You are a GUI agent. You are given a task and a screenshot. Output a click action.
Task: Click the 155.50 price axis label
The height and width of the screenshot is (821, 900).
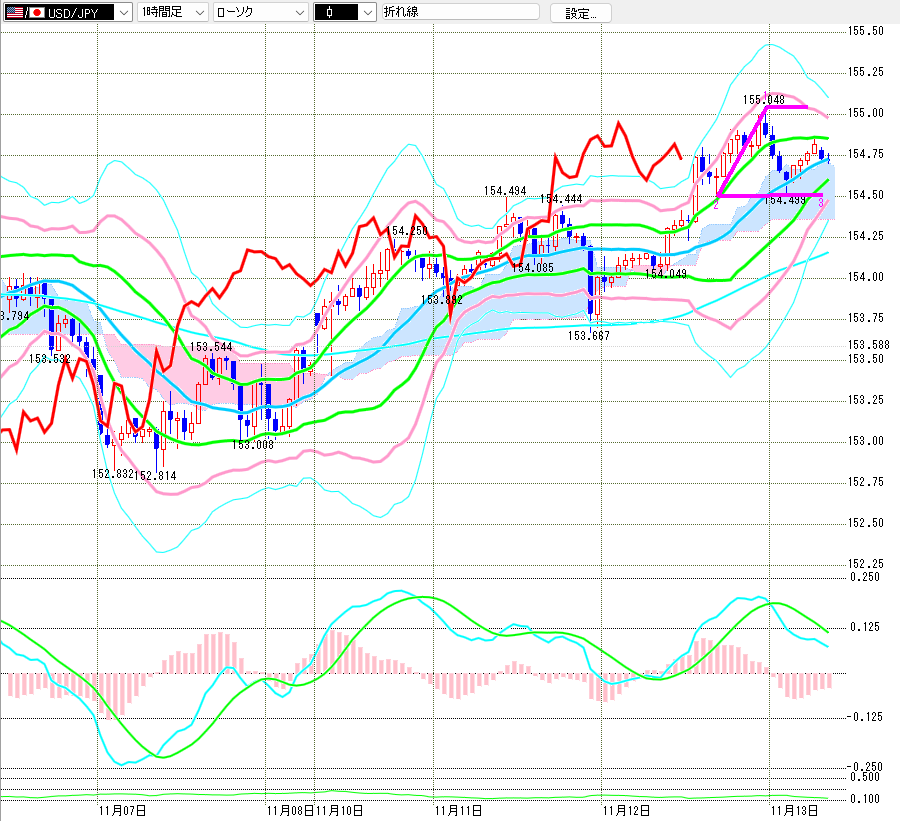point(864,31)
